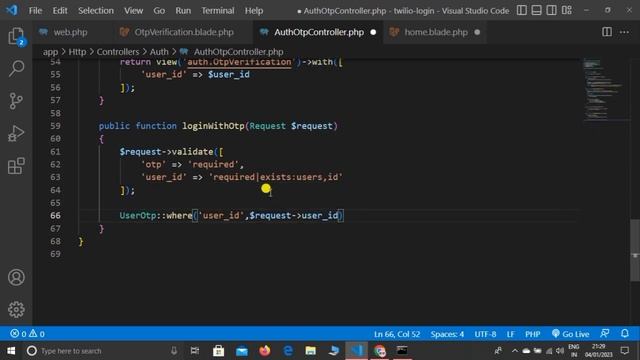
Task: Change encoding via 'UTF-8'
Action: pos(485,334)
